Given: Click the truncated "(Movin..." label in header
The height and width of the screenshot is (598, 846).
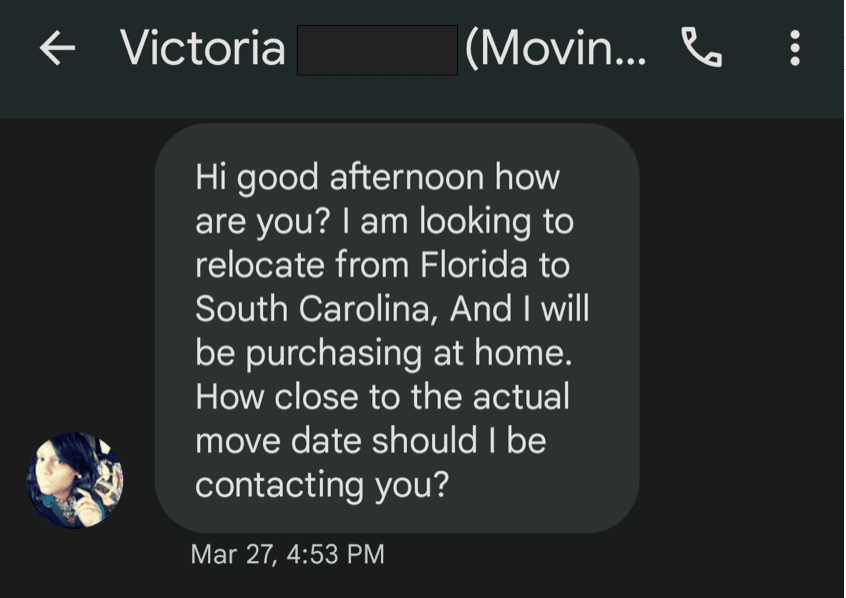Looking at the screenshot, I should pyautogui.click(x=555, y=48).
